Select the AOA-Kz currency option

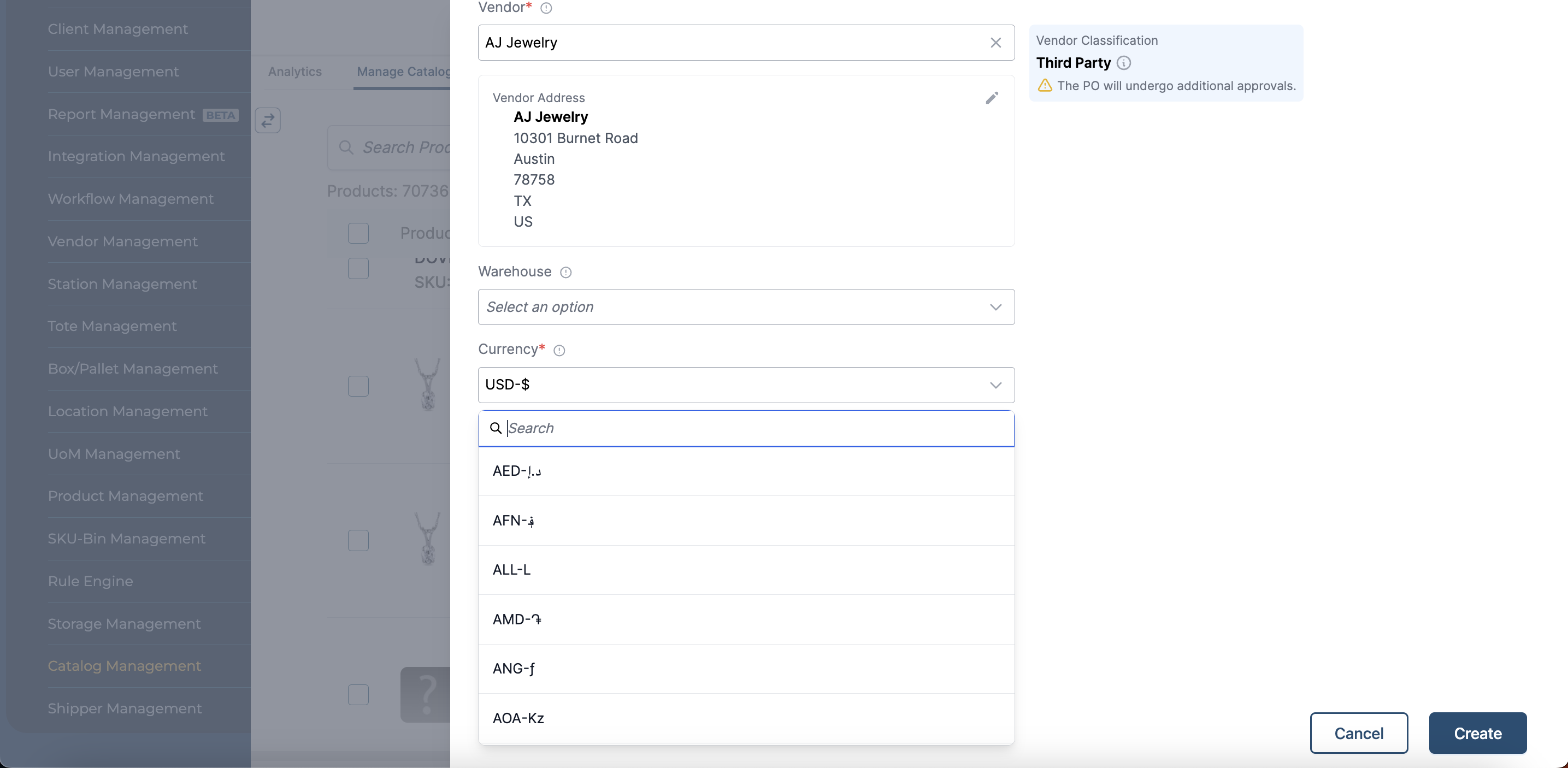(518, 718)
